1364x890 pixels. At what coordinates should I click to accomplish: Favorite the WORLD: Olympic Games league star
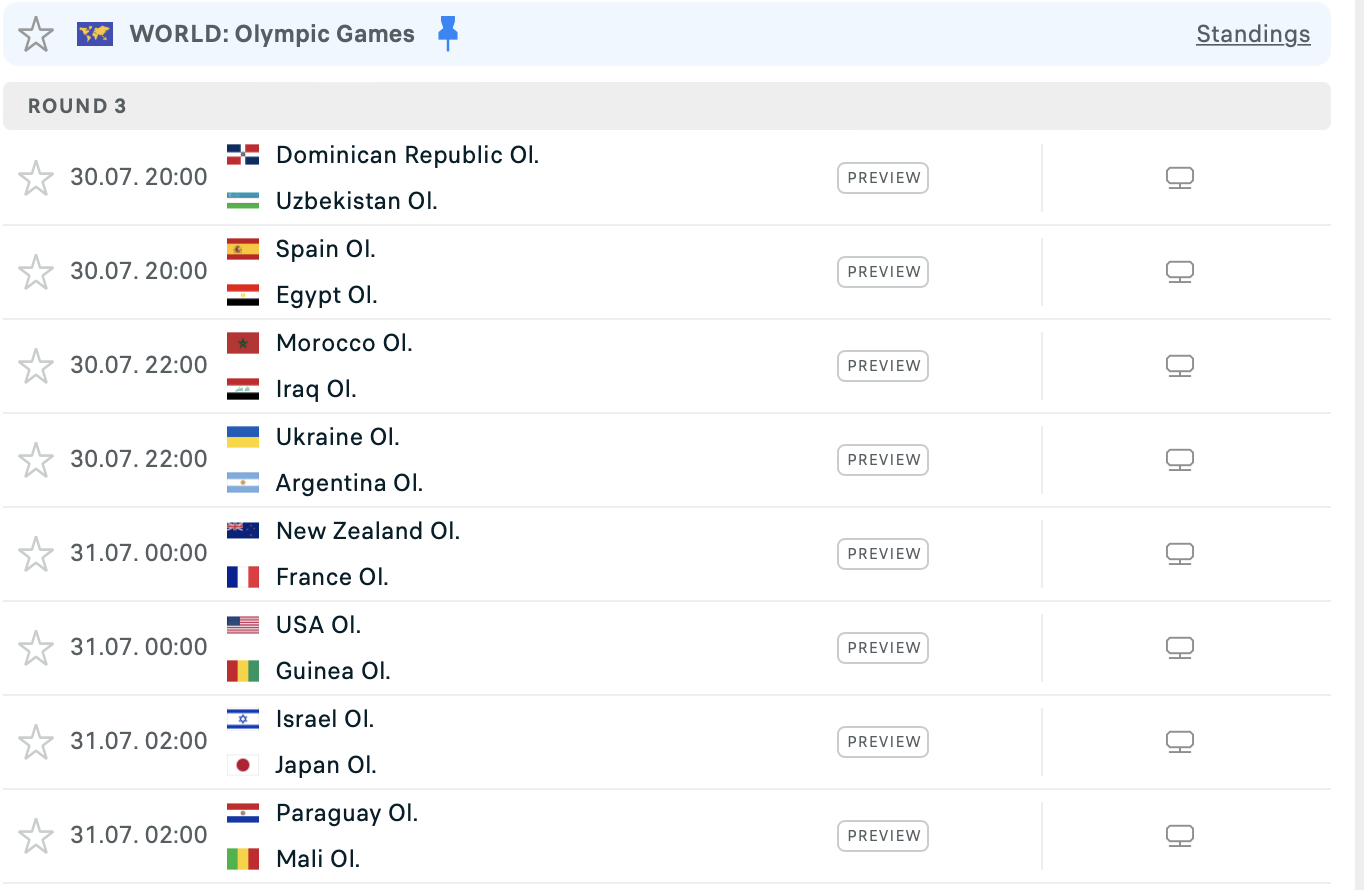click(37, 34)
